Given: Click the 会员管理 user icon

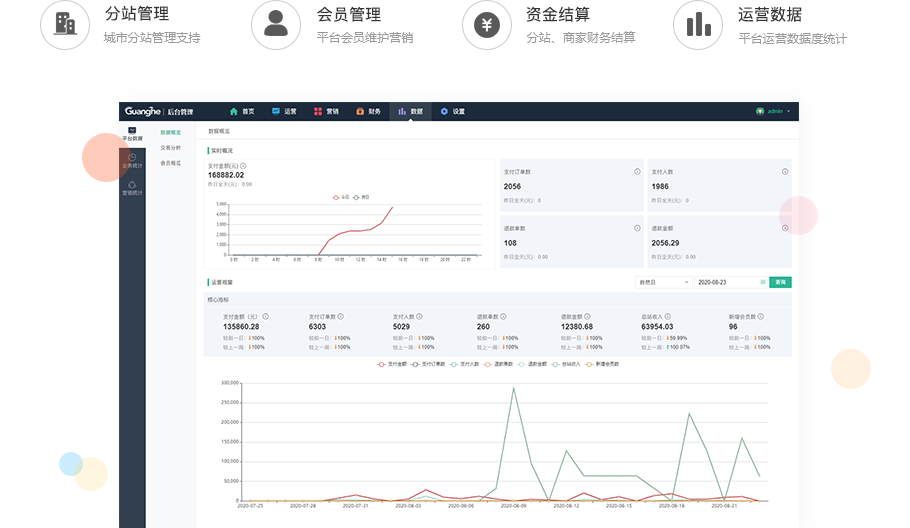Looking at the screenshot, I should pyautogui.click(x=276, y=25).
